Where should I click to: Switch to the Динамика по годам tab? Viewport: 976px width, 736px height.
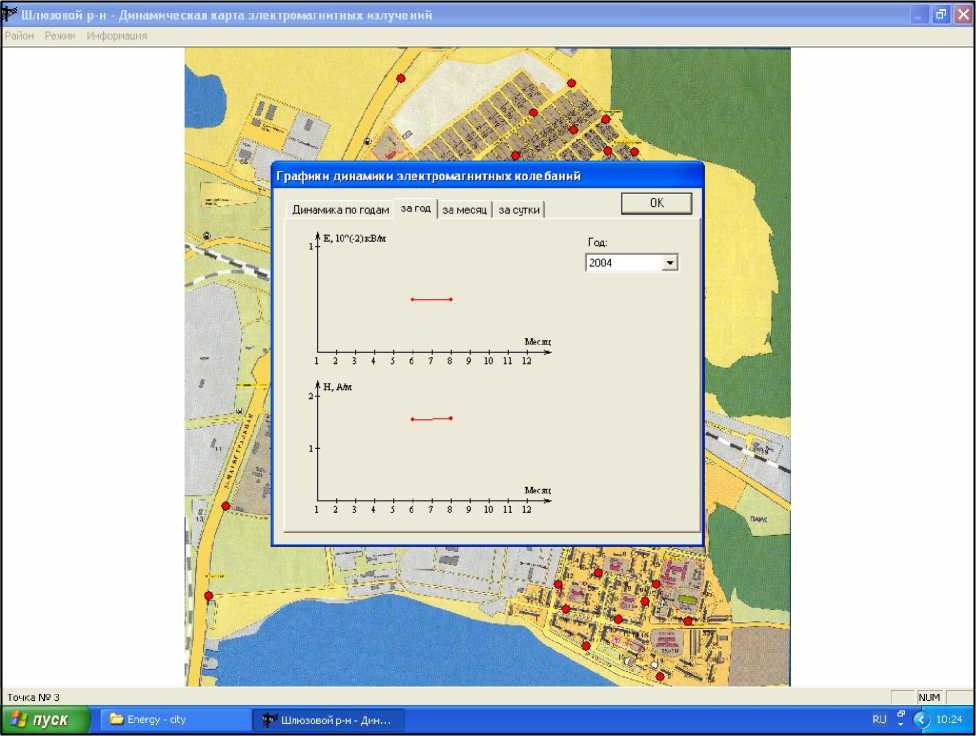click(340, 210)
